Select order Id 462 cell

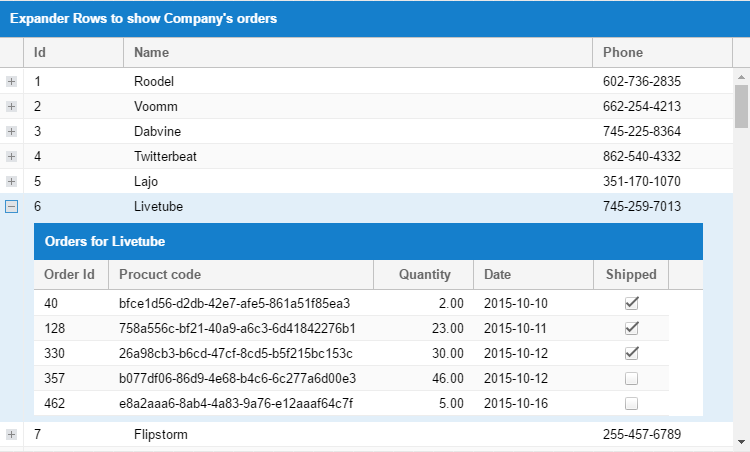[x=71, y=403]
